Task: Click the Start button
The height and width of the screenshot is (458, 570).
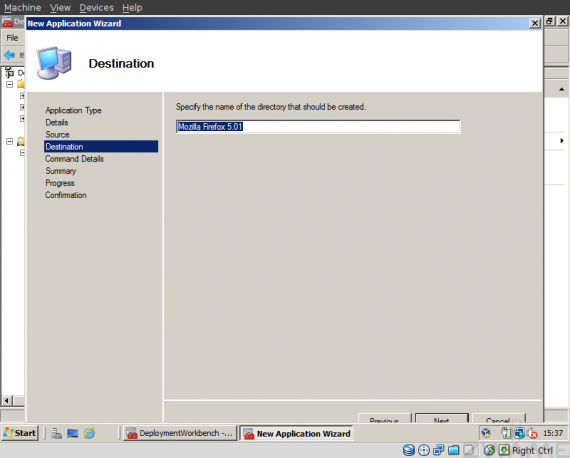Action: pos(20,433)
